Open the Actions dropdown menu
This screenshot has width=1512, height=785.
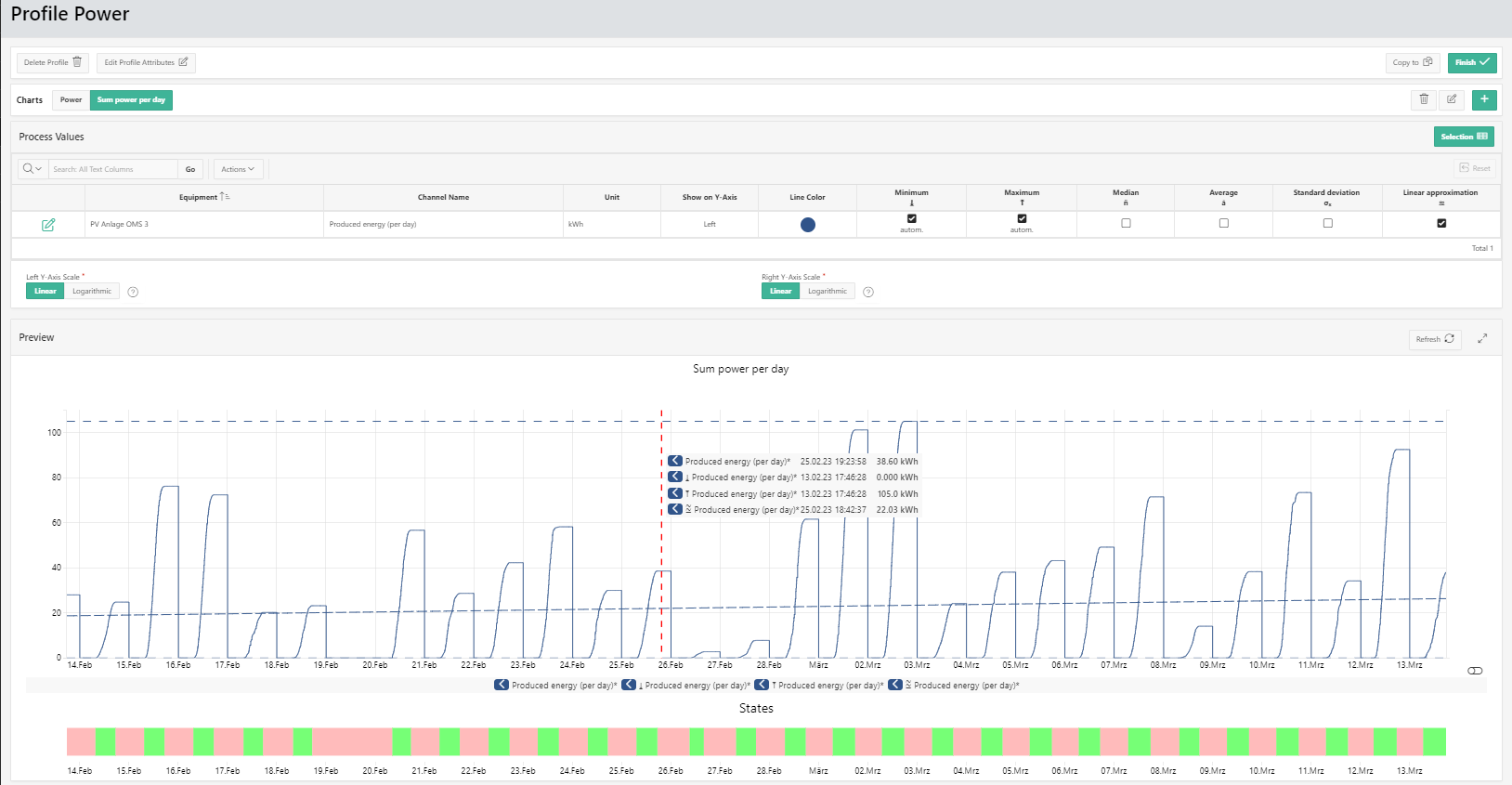pyautogui.click(x=238, y=169)
